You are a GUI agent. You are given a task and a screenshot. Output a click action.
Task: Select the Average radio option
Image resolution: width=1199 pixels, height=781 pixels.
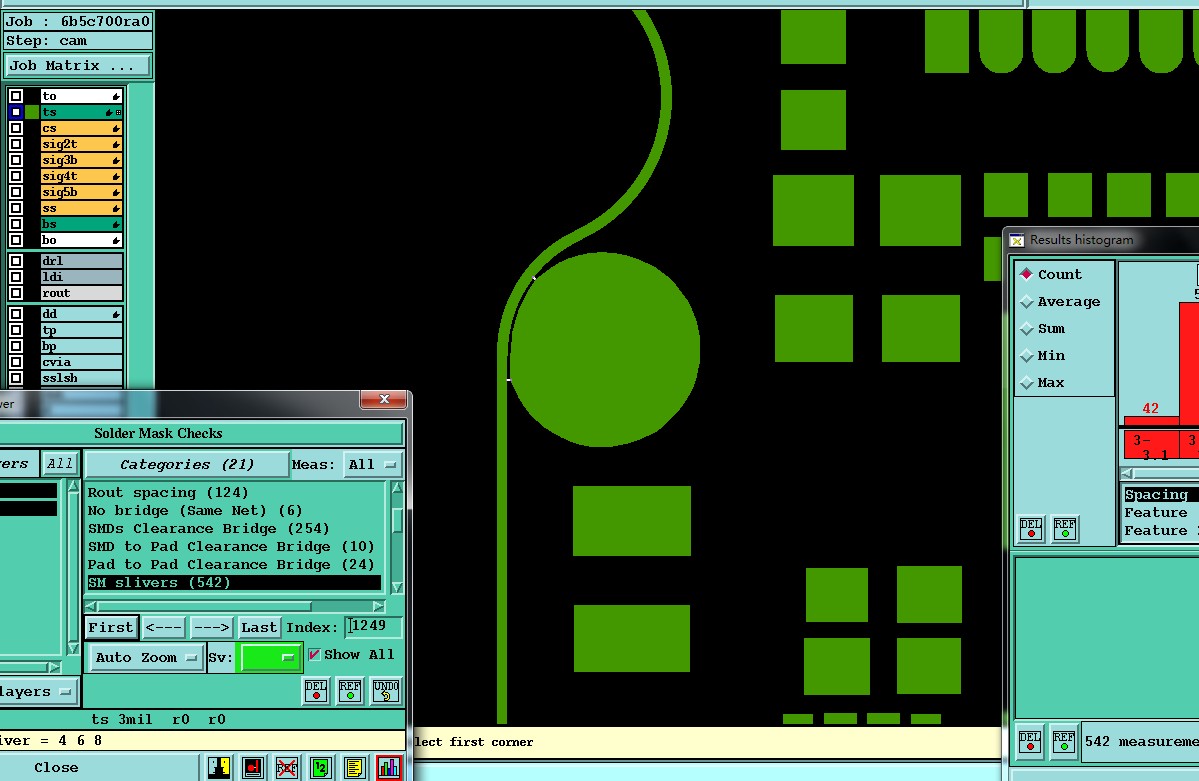(x=1027, y=301)
